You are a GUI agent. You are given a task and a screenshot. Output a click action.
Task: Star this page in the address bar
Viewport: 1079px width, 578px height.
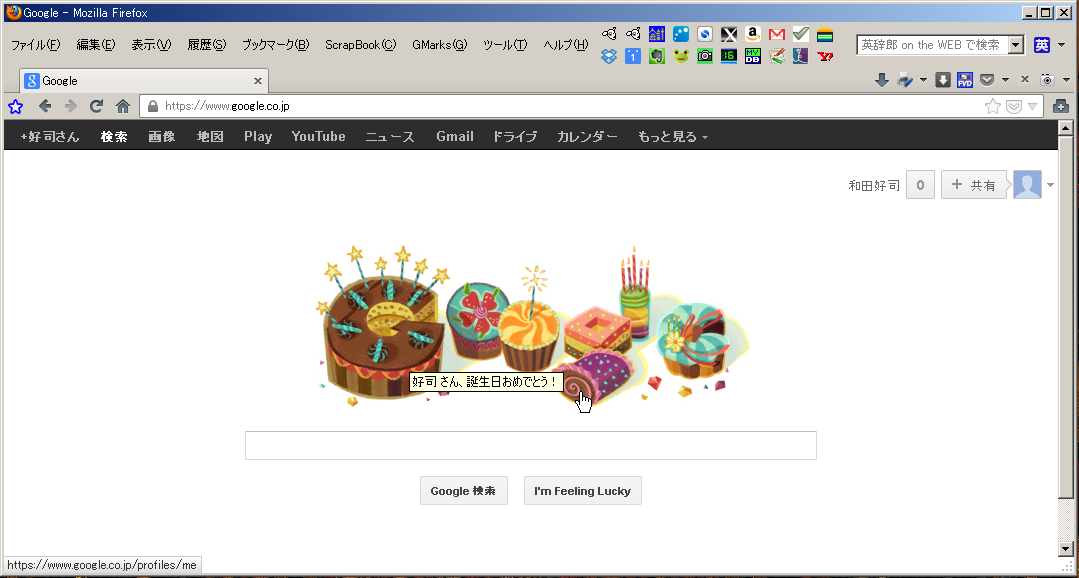[x=992, y=106]
